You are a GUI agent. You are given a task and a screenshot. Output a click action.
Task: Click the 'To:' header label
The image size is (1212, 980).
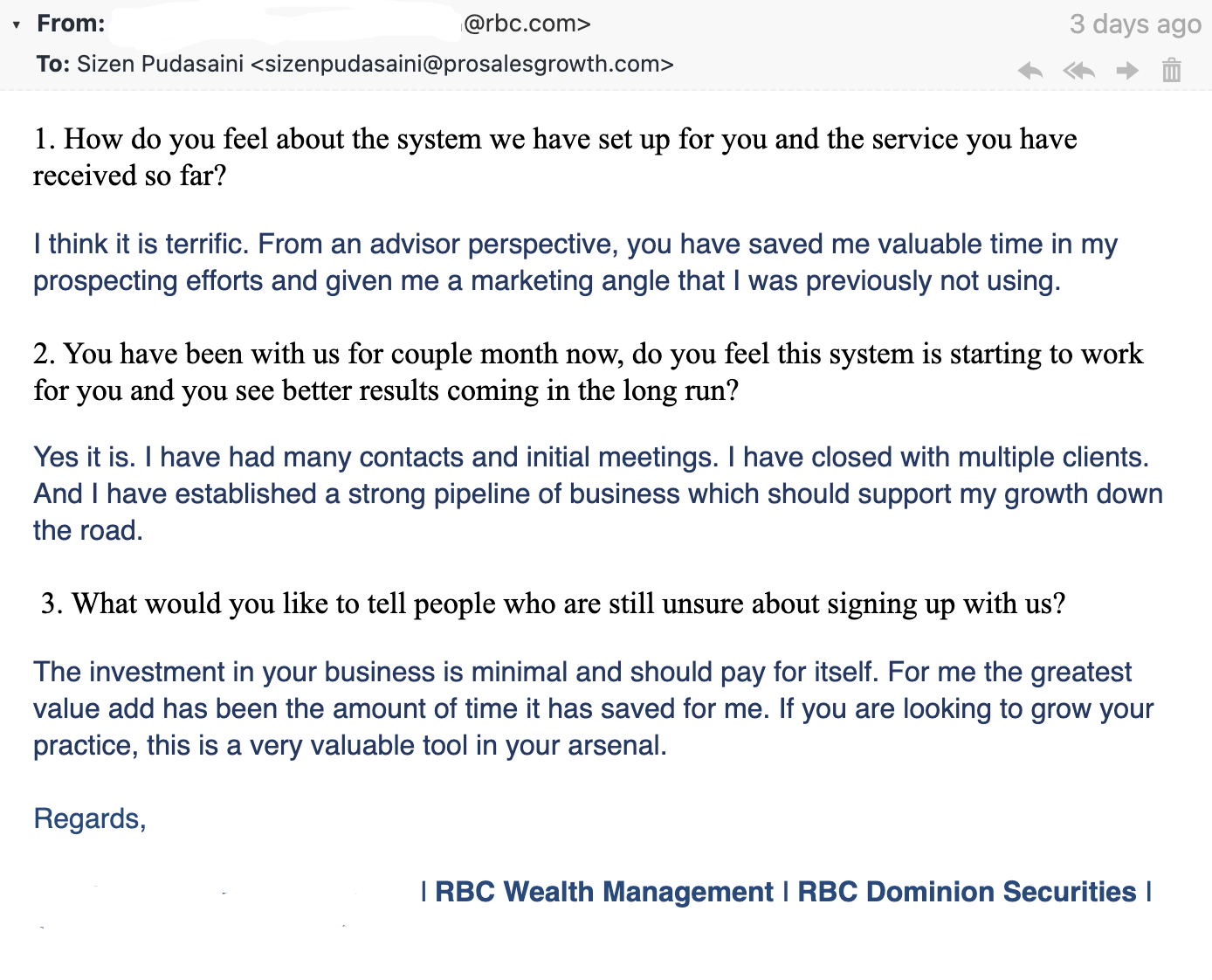click(53, 64)
